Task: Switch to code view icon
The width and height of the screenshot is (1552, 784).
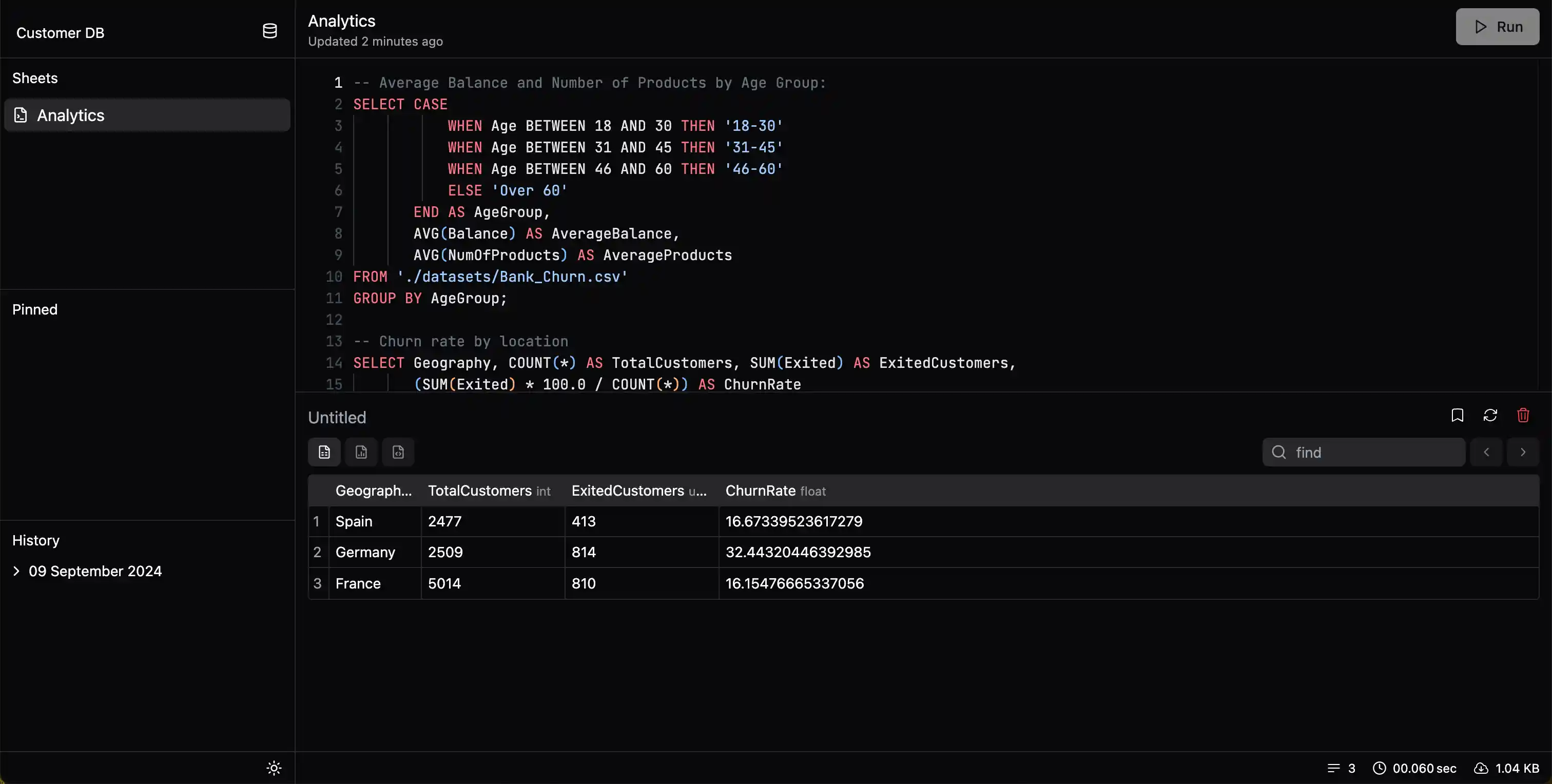Action: pyautogui.click(x=398, y=452)
